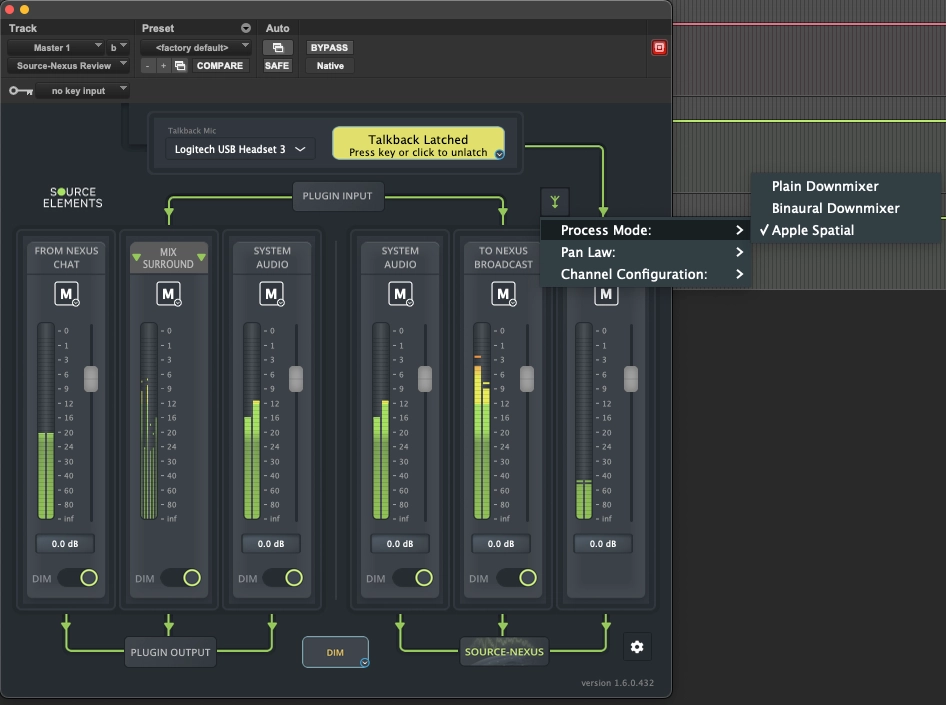Click the left System Audio fader handle

296,379
